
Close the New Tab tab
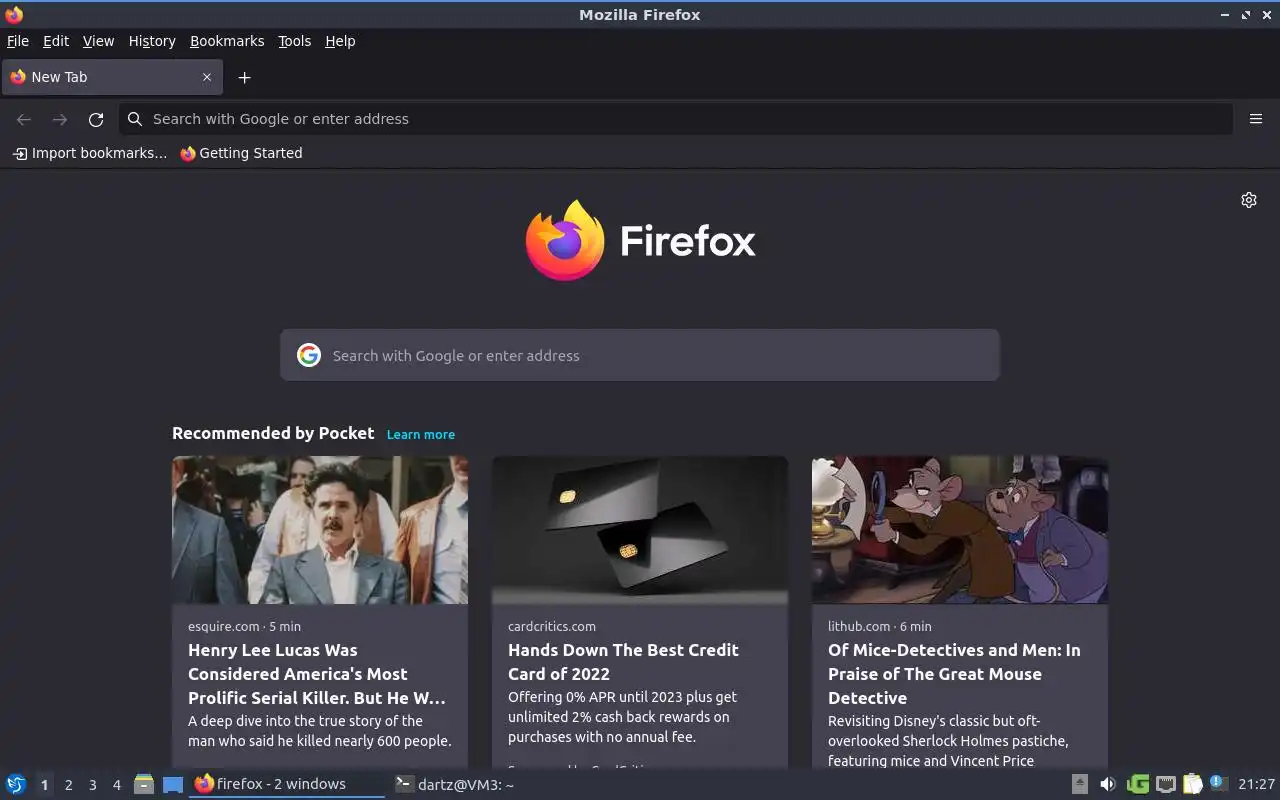click(207, 77)
